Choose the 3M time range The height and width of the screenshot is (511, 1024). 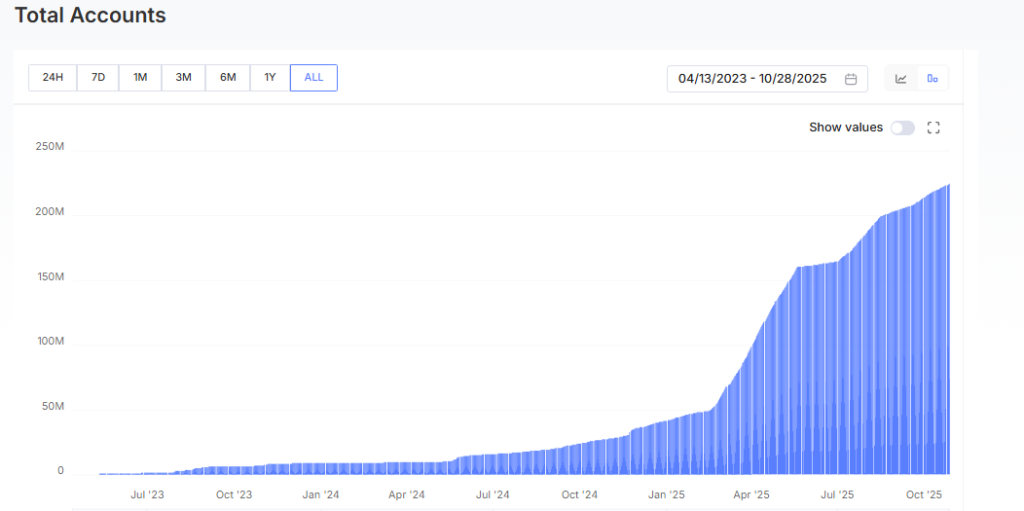[183, 78]
